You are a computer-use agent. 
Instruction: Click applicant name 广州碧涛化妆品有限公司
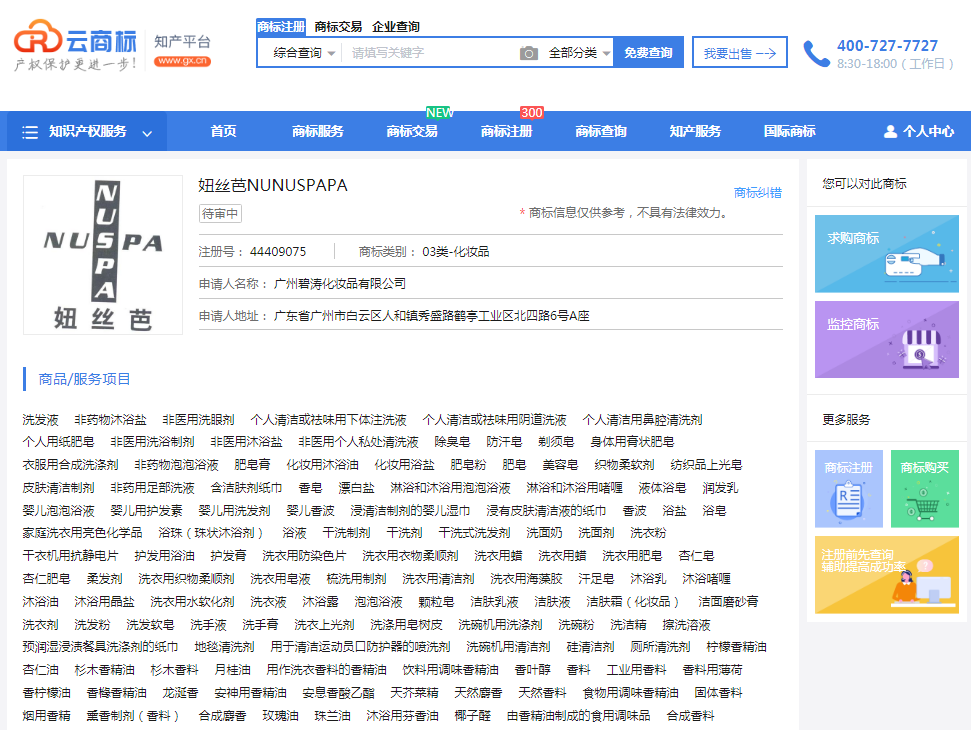click(339, 284)
